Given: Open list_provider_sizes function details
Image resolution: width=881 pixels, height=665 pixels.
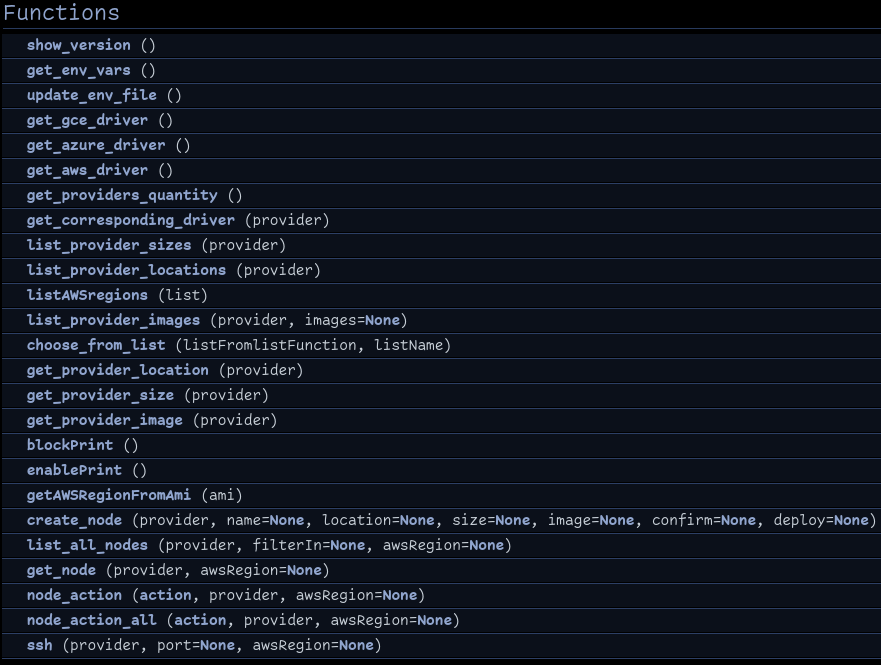Looking at the screenshot, I should tap(109, 245).
